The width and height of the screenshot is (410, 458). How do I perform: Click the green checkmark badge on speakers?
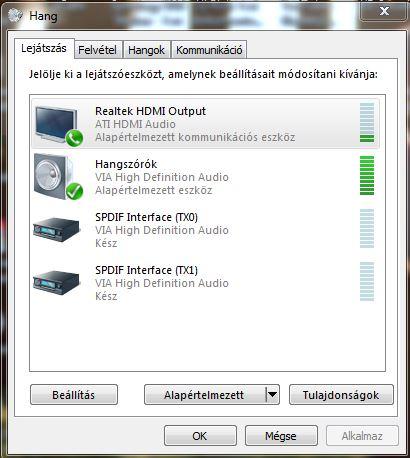coord(74,191)
